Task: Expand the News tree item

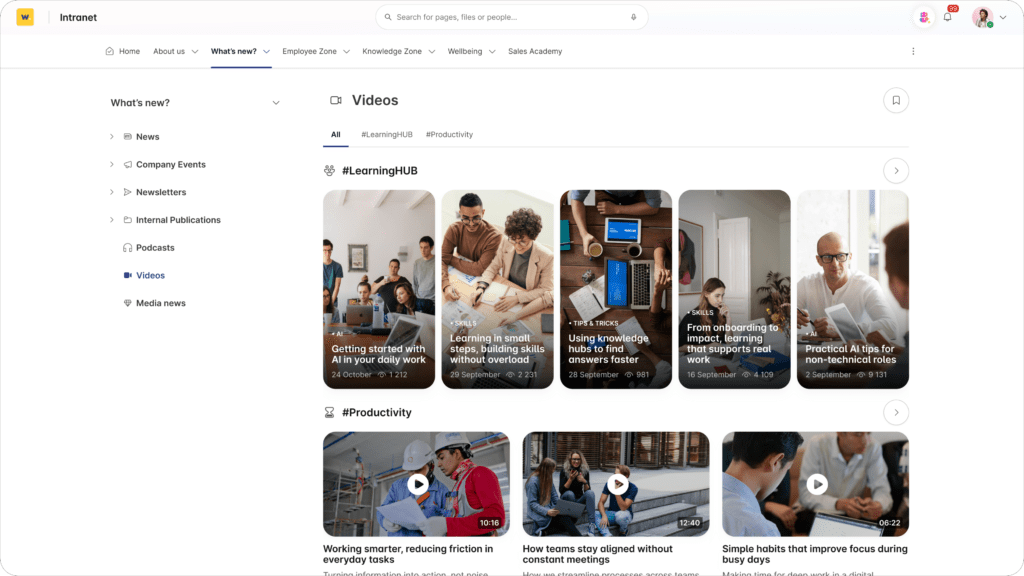Action: [112, 137]
